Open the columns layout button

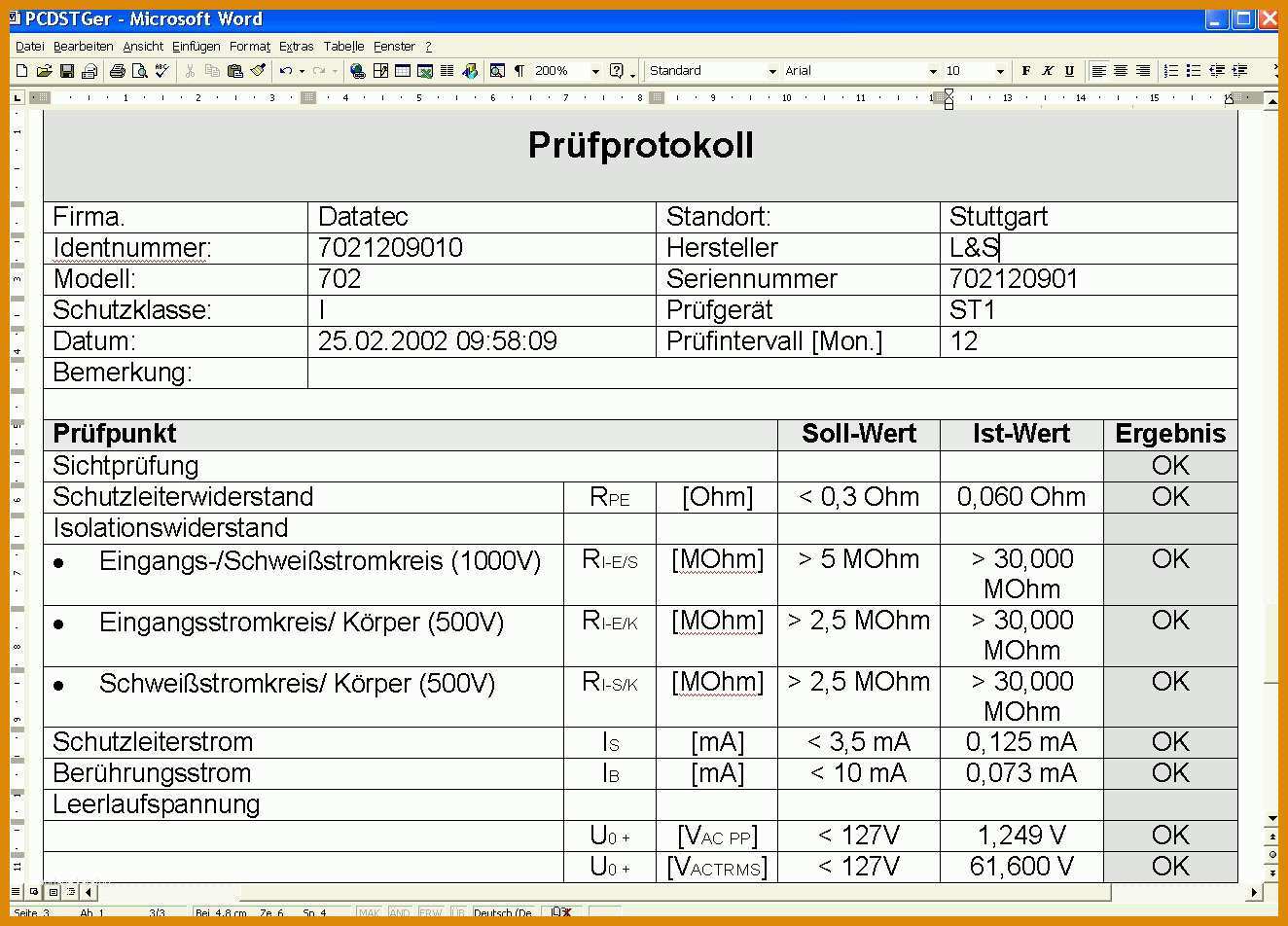coord(447,71)
